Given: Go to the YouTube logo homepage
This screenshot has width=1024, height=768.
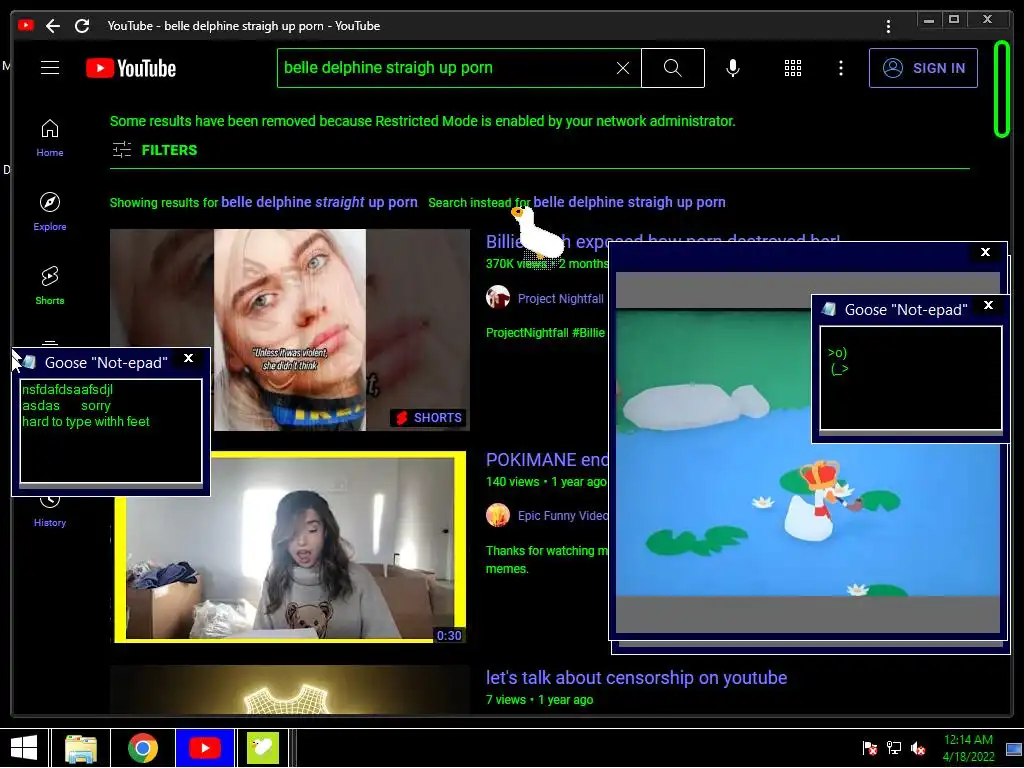Looking at the screenshot, I should click(x=131, y=68).
